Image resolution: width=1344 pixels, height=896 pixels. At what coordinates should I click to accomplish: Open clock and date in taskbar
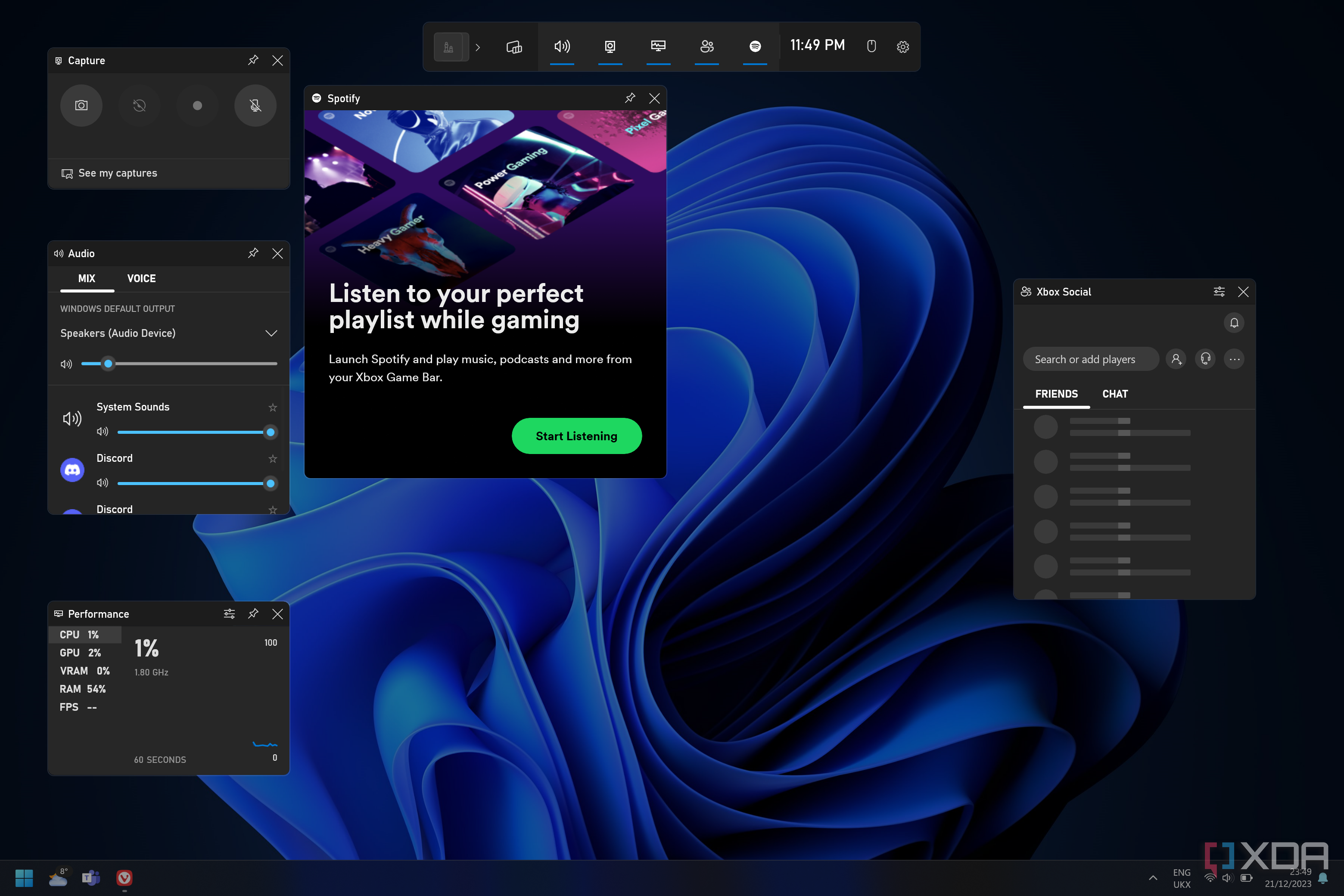(x=1288, y=878)
